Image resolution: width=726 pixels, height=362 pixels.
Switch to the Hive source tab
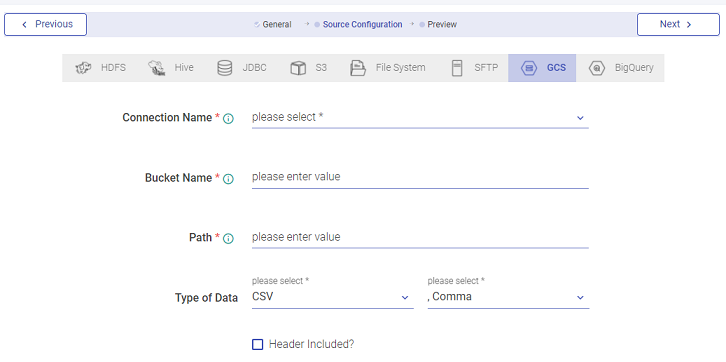point(171,68)
